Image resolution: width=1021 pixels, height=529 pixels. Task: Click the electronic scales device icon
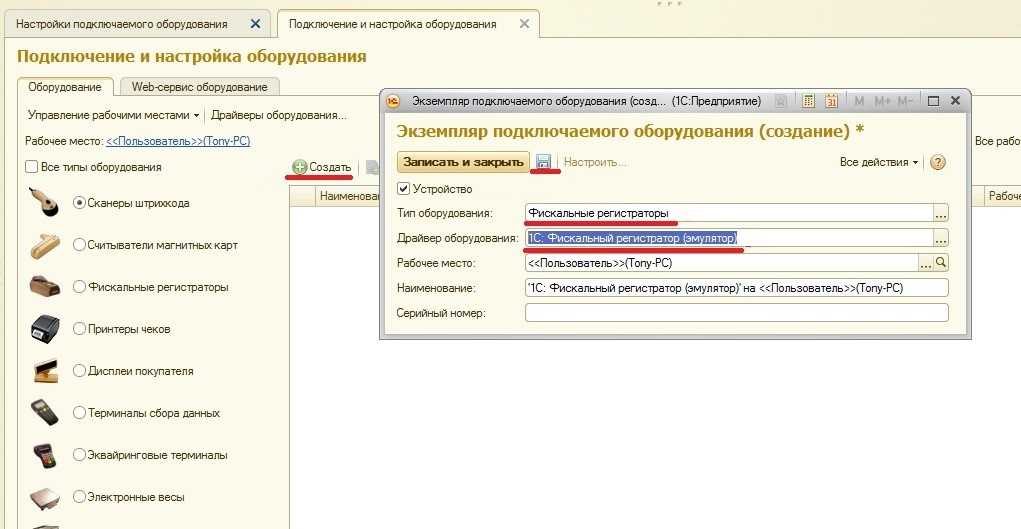click(x=45, y=497)
